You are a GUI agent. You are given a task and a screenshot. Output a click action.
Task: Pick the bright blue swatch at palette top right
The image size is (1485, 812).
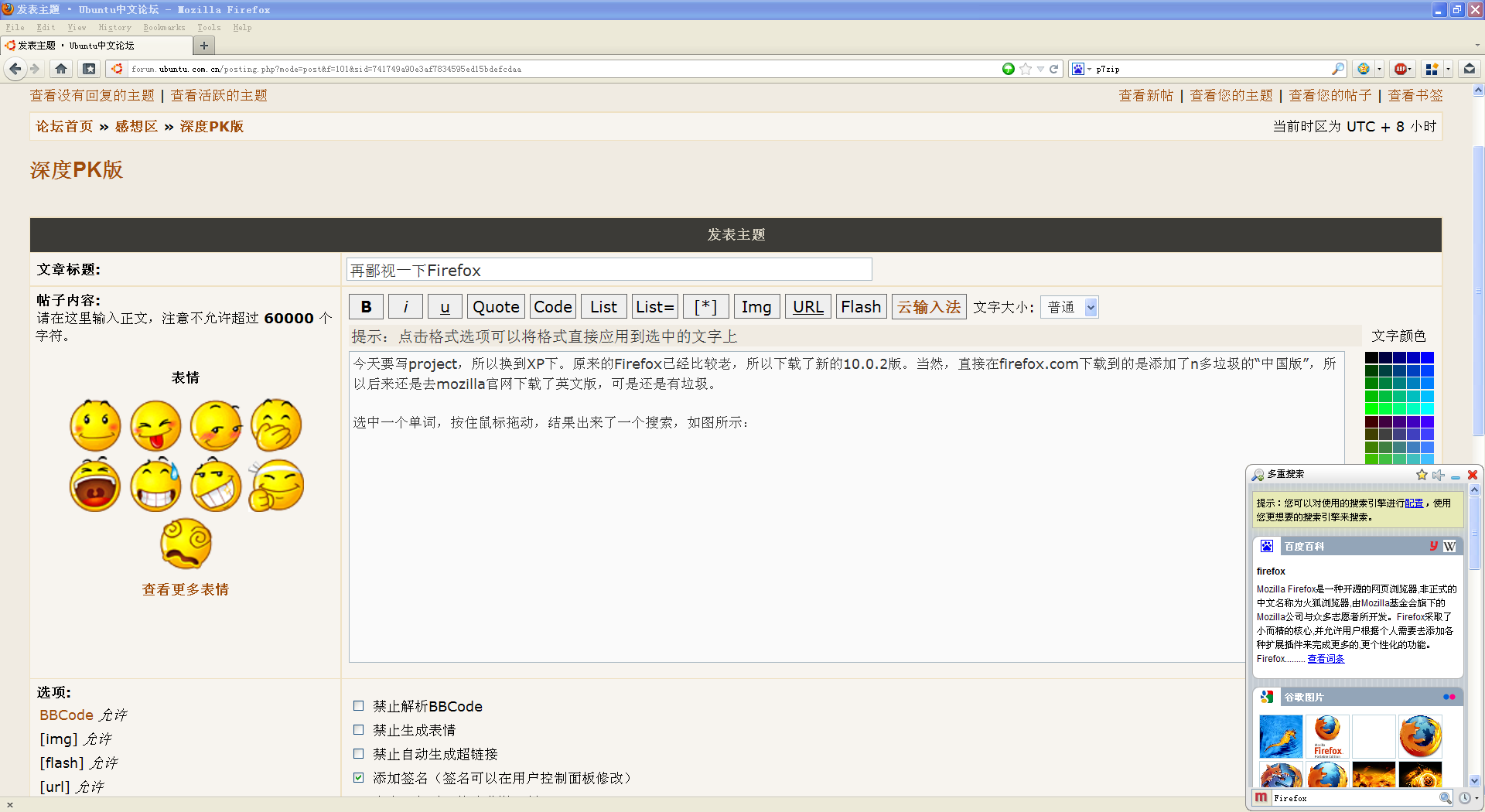(1427, 357)
